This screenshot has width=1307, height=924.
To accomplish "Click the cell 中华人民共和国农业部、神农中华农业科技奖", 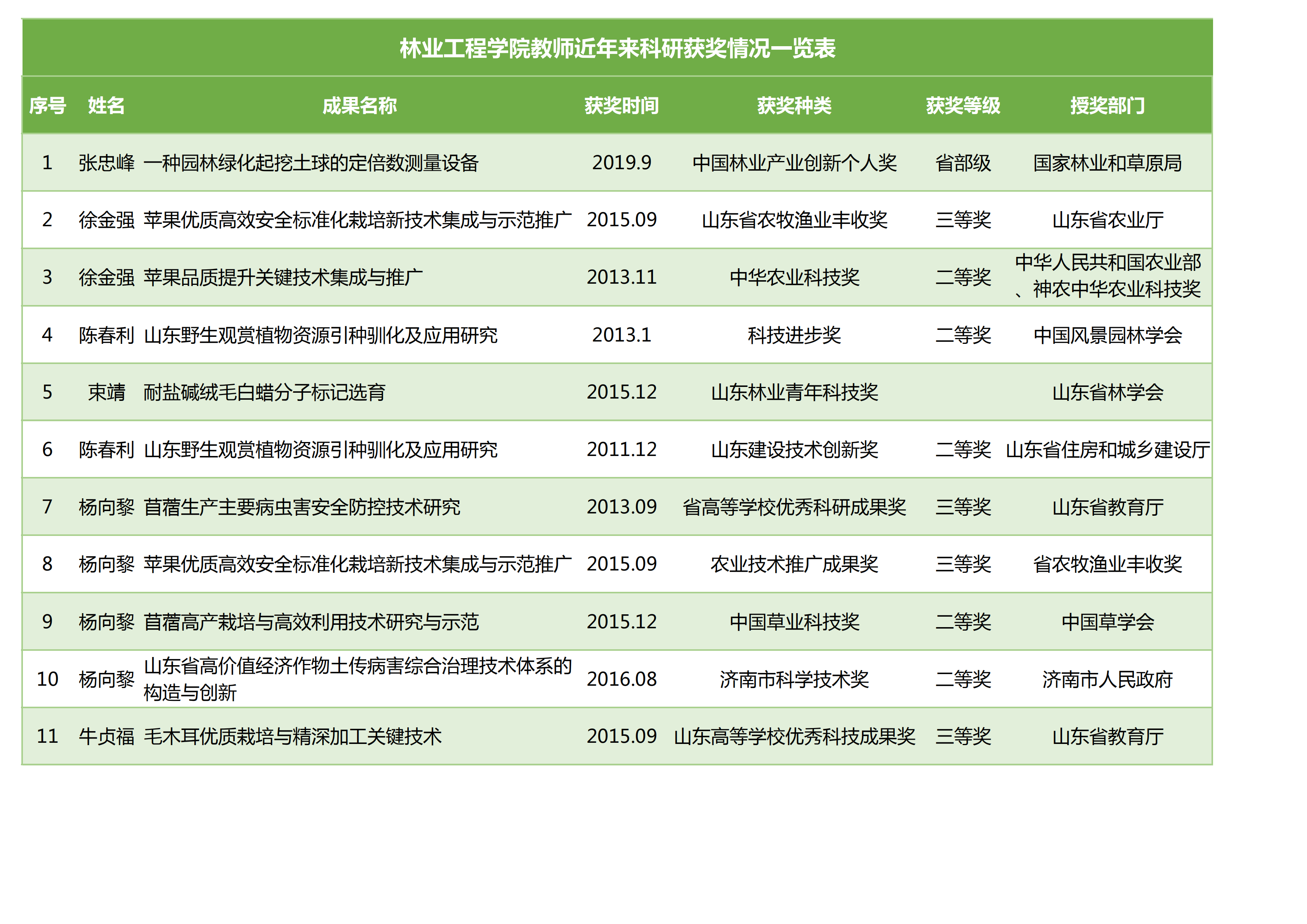I will pyautogui.click(x=1108, y=276).
